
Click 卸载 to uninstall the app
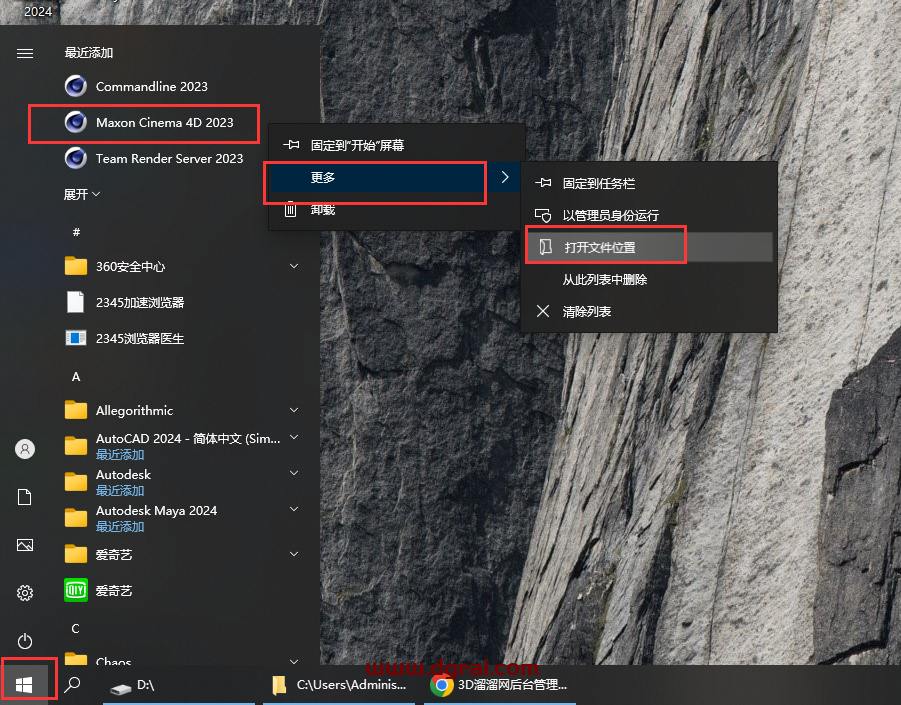pyautogui.click(x=322, y=210)
